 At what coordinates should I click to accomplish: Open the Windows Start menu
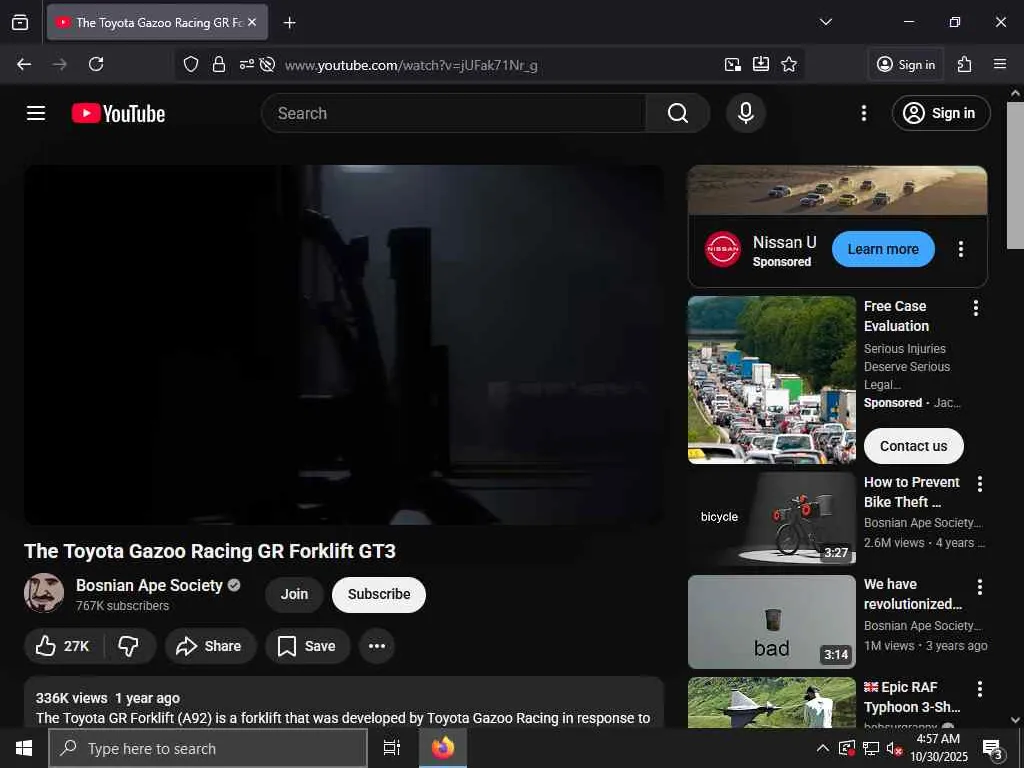(24, 748)
